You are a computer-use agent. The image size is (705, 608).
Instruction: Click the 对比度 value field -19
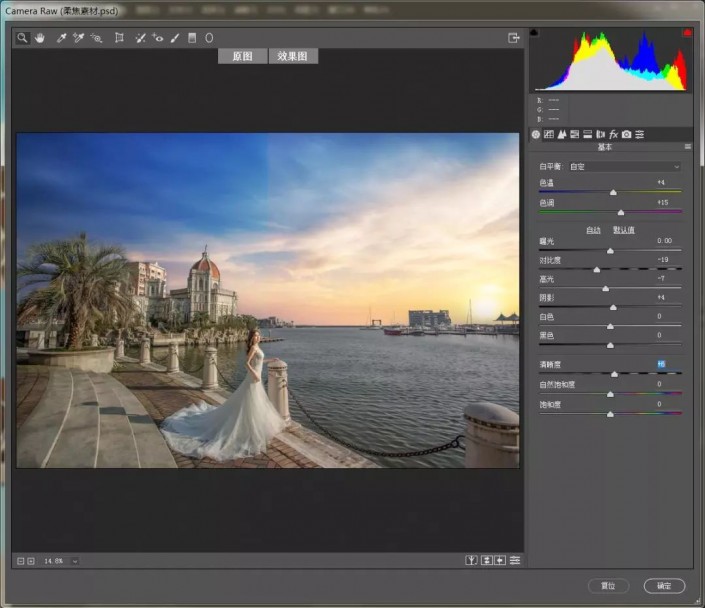pyautogui.click(x=662, y=259)
